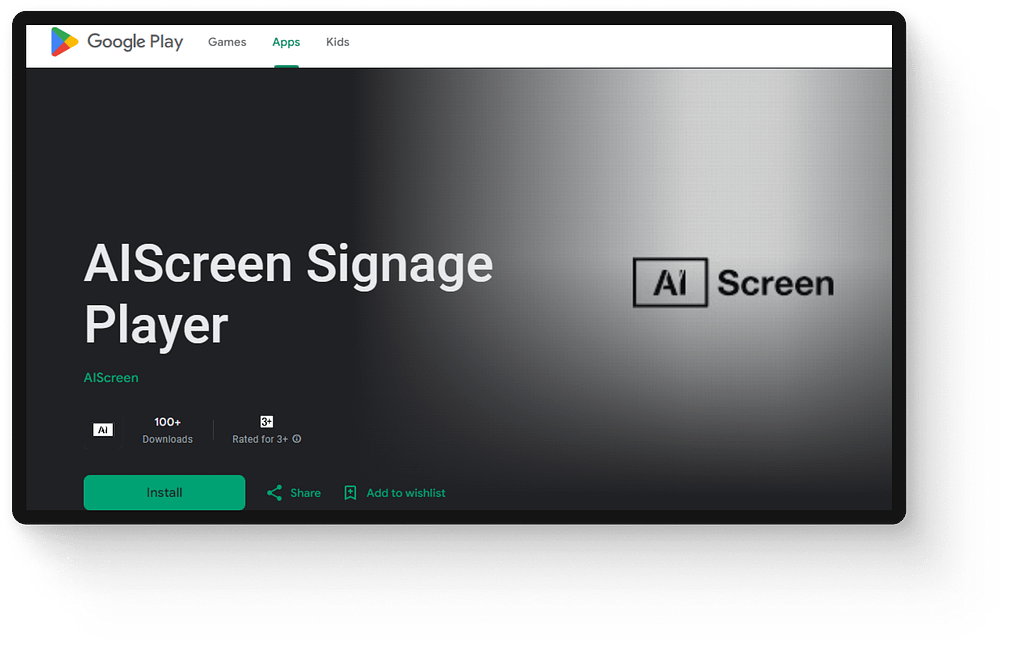Install the AIScreen Signage Player app
The width and height of the screenshot is (1024, 664).
pos(164,492)
